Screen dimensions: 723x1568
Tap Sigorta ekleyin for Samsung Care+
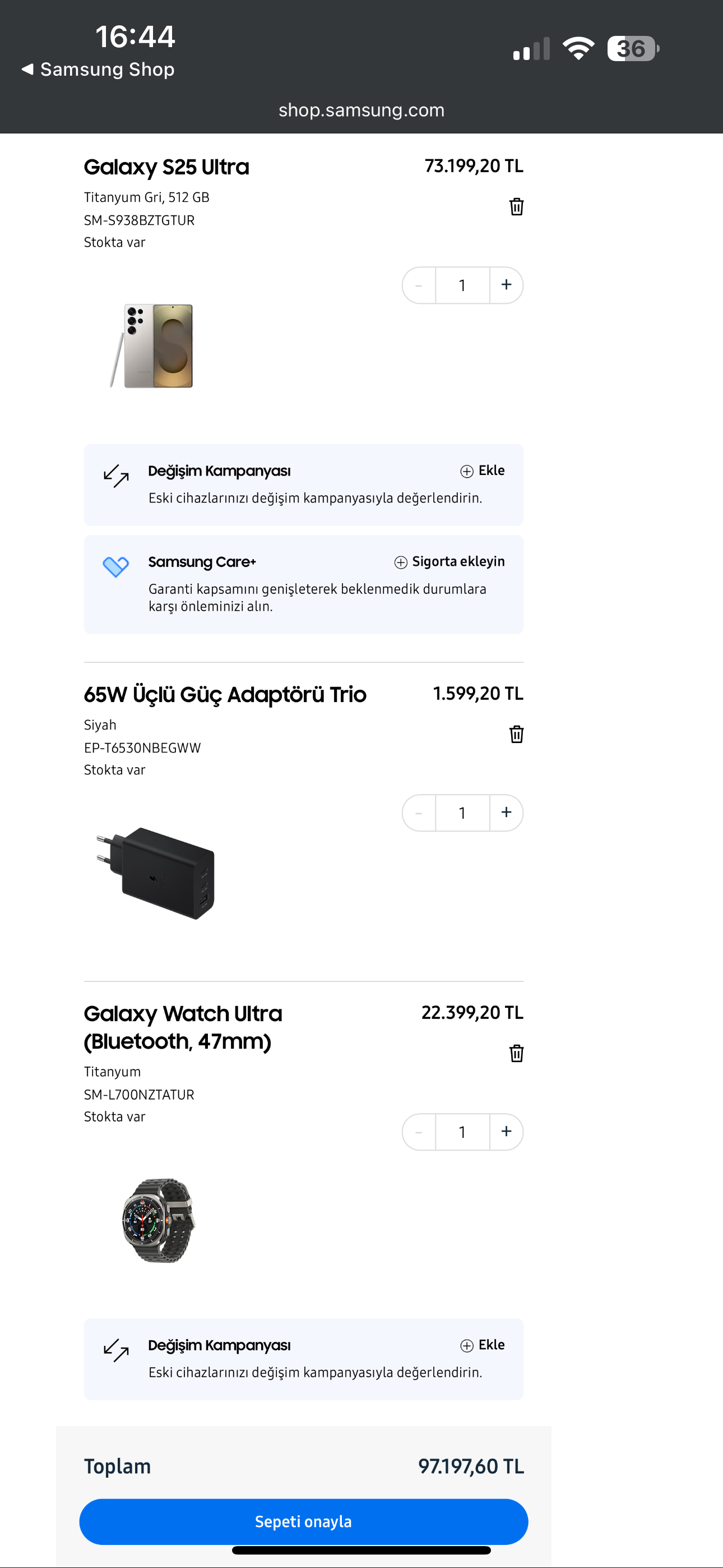click(449, 562)
